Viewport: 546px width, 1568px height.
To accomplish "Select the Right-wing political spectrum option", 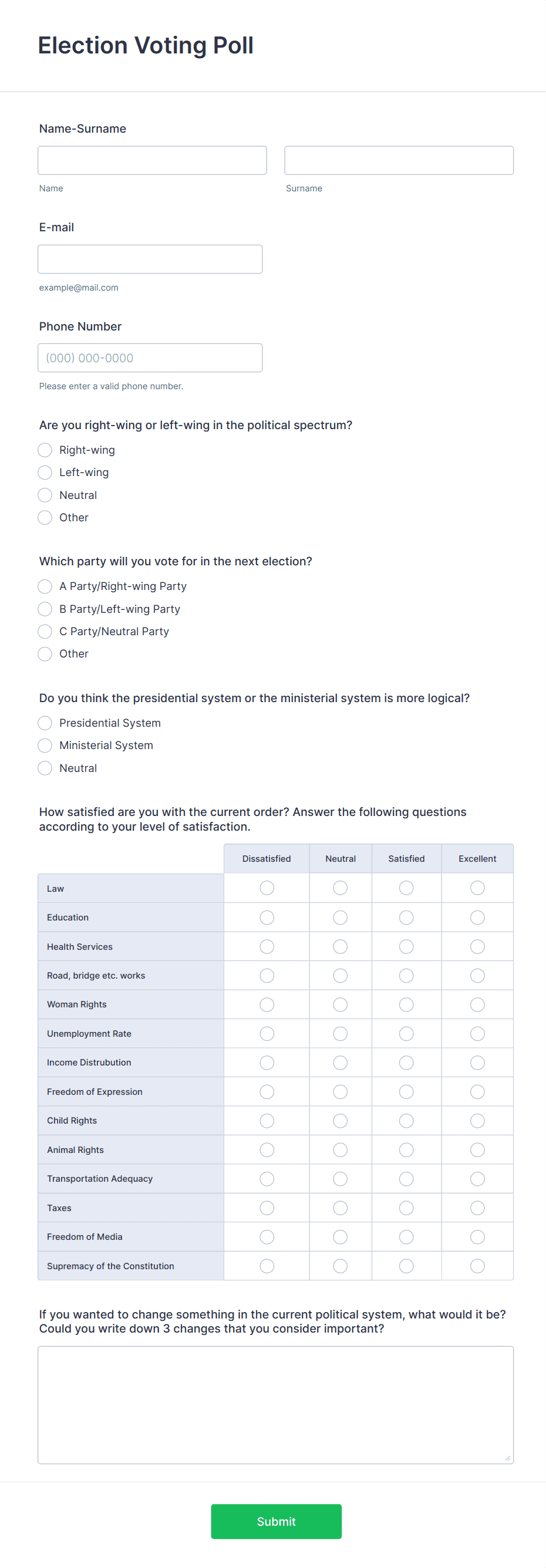I will click(x=45, y=450).
